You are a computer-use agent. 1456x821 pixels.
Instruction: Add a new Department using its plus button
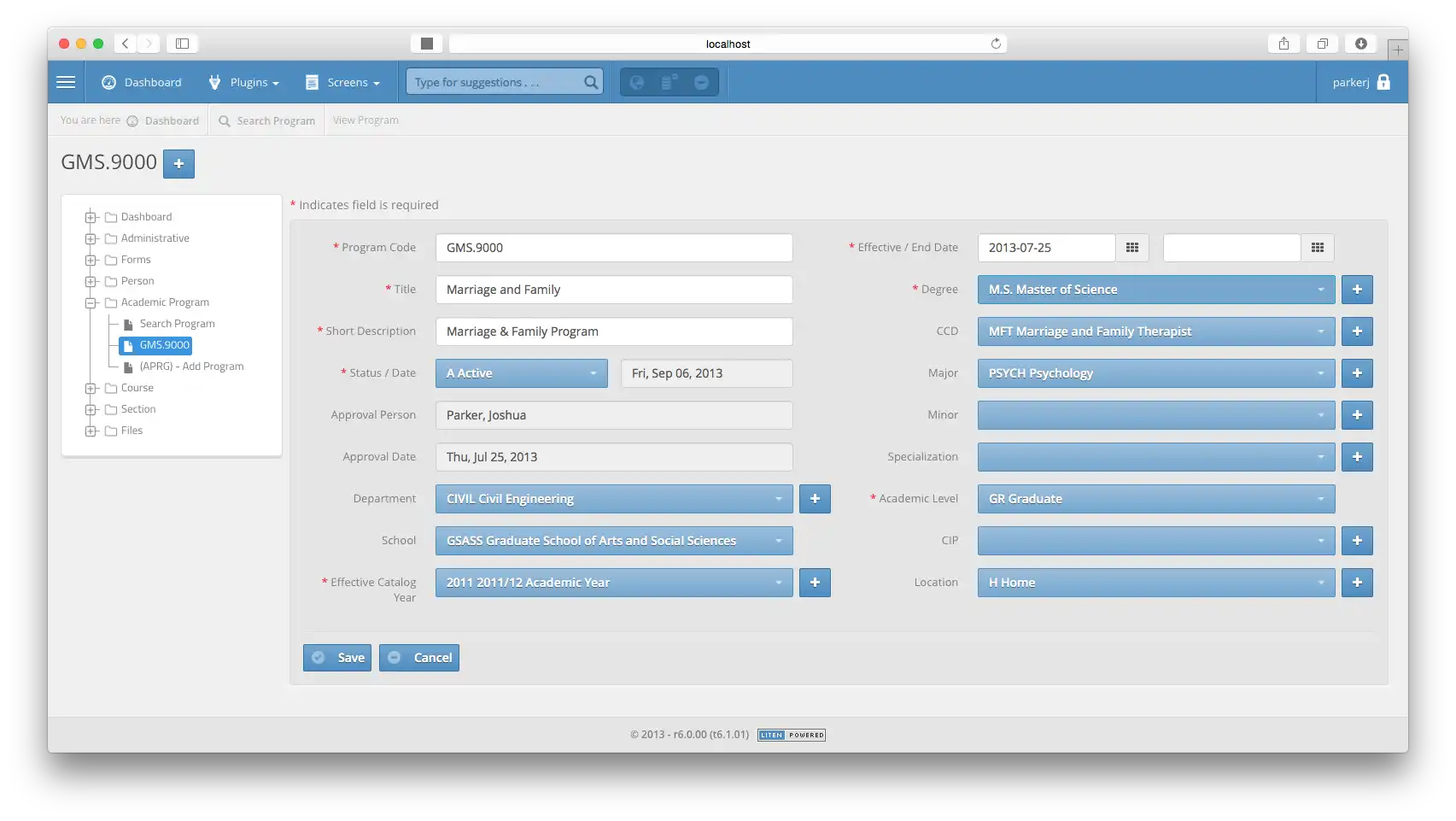(x=815, y=499)
